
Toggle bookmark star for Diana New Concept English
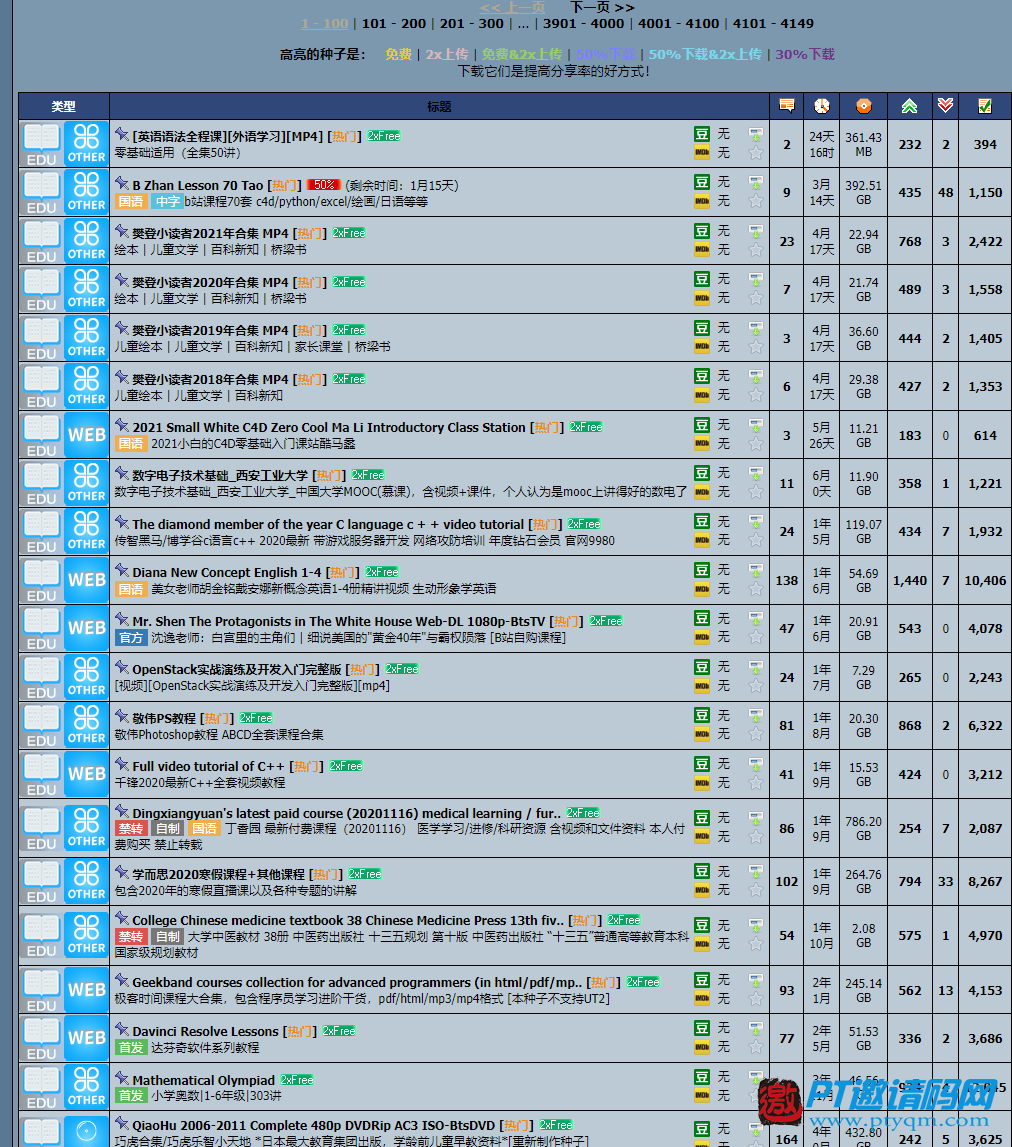(756, 589)
